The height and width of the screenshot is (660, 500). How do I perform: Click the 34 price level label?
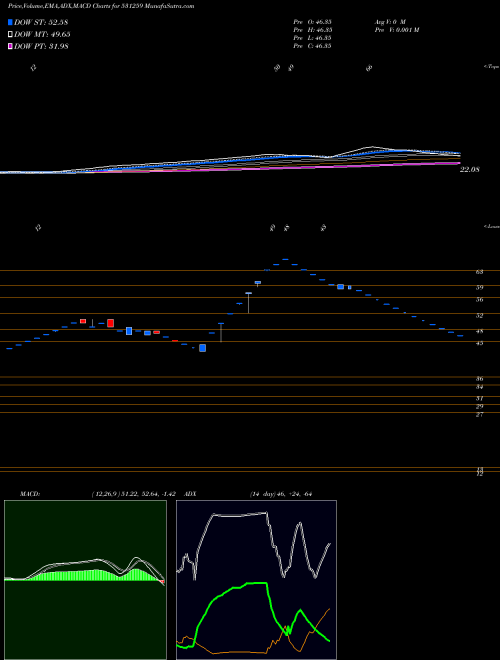(x=479, y=386)
